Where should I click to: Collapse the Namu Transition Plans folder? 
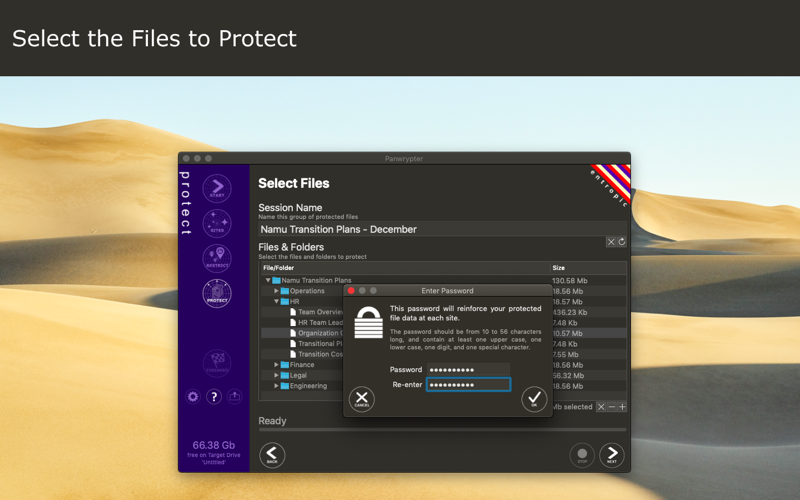(268, 280)
